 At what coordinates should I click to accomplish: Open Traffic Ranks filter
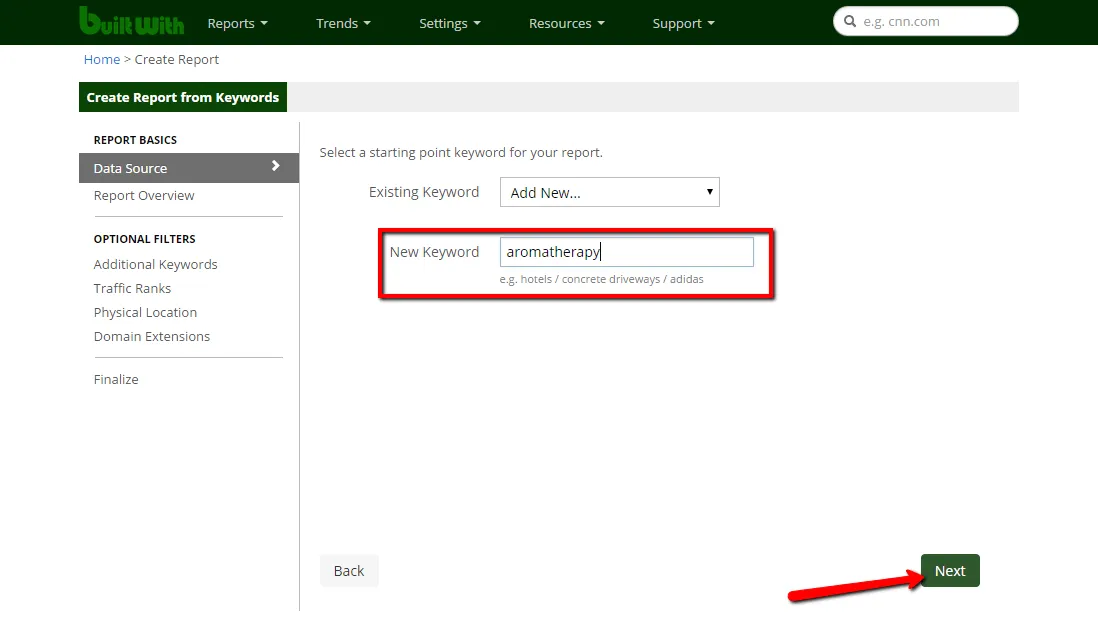[132, 288]
